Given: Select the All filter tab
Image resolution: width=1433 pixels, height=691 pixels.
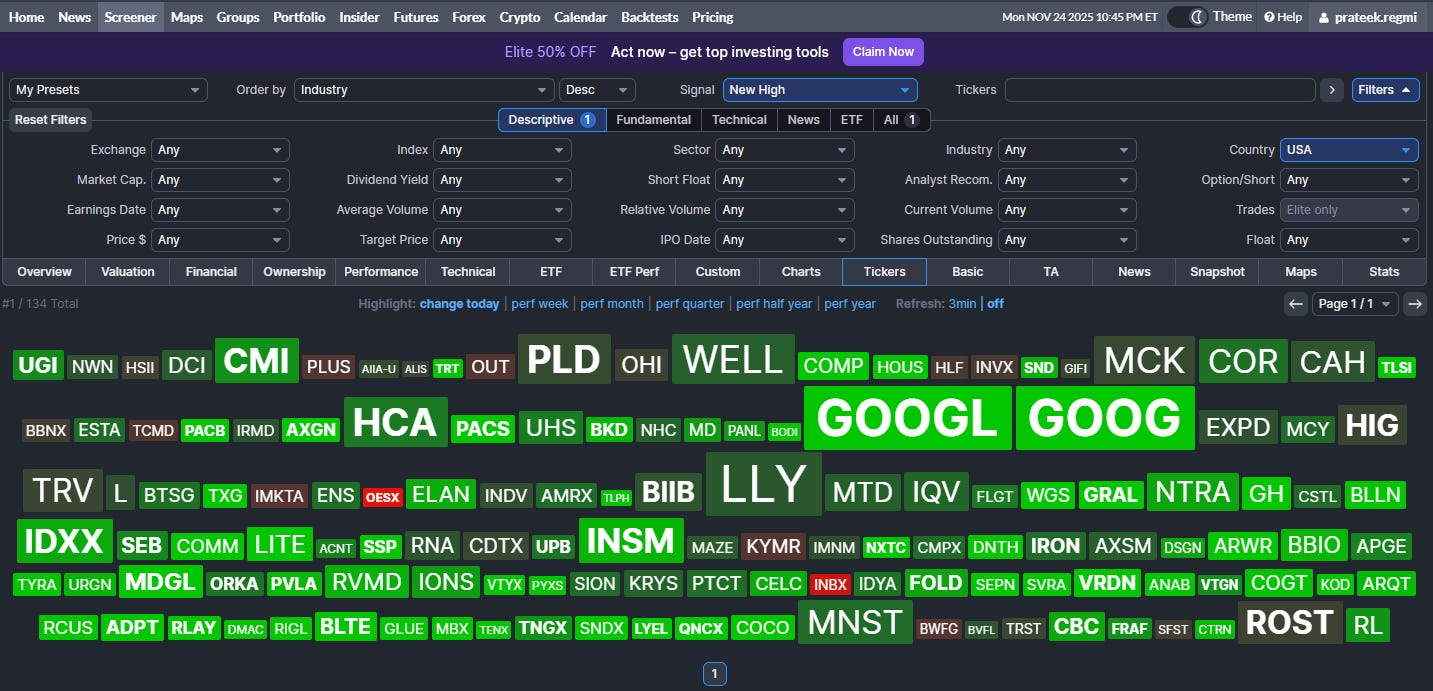Looking at the screenshot, I should (x=902, y=120).
